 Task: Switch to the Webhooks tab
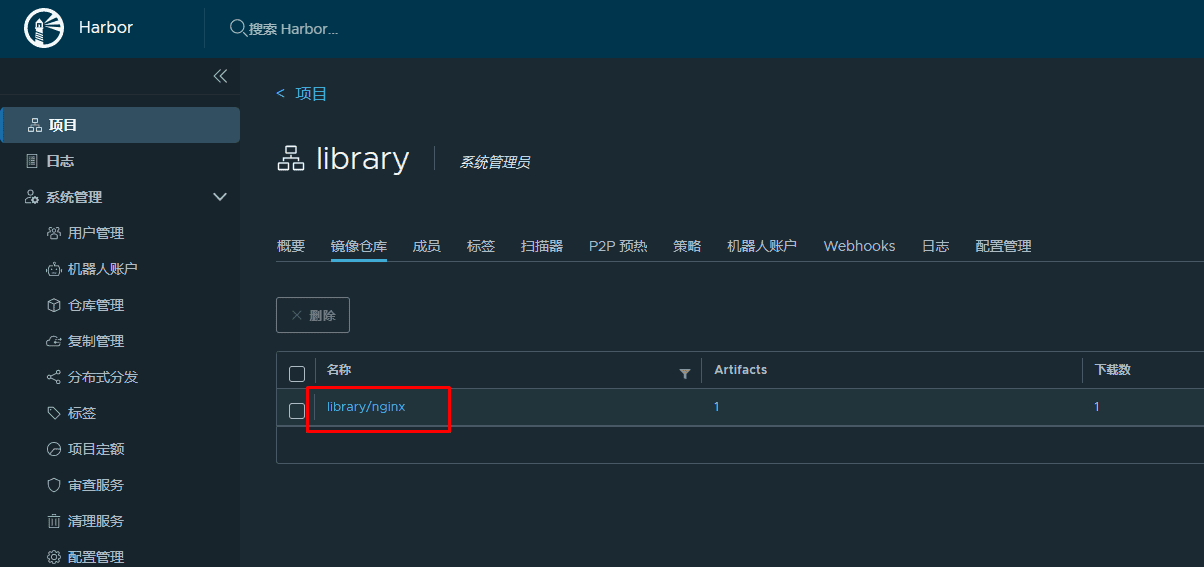coord(859,246)
